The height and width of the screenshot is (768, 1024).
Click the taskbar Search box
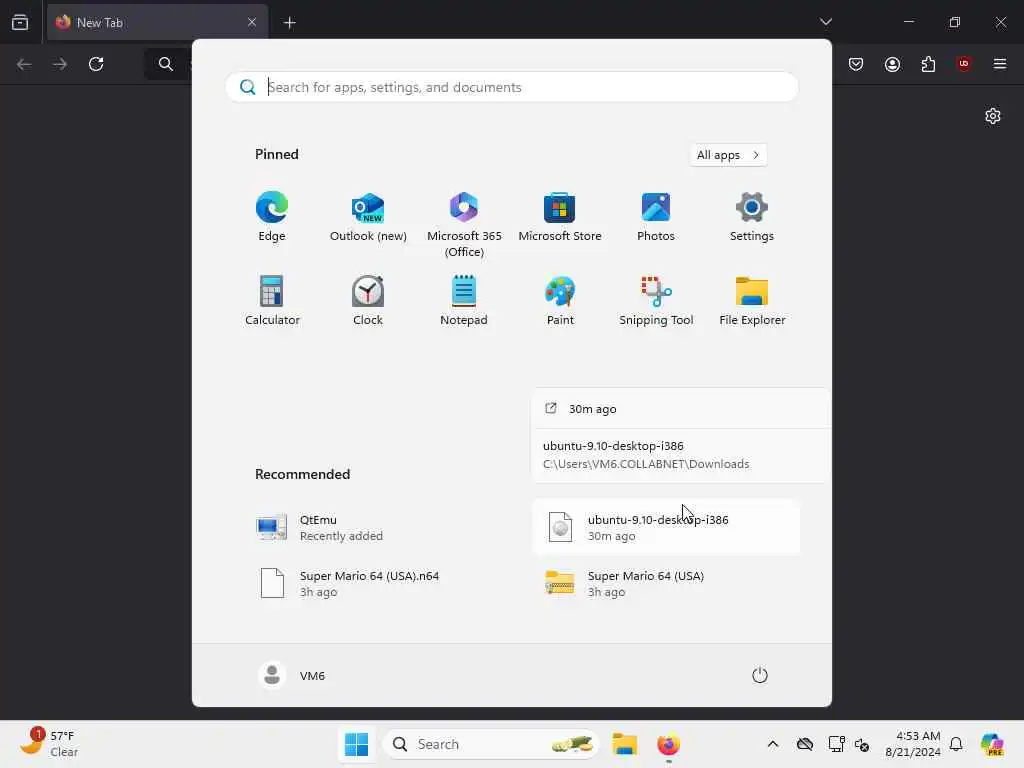pyautogui.click(x=491, y=744)
